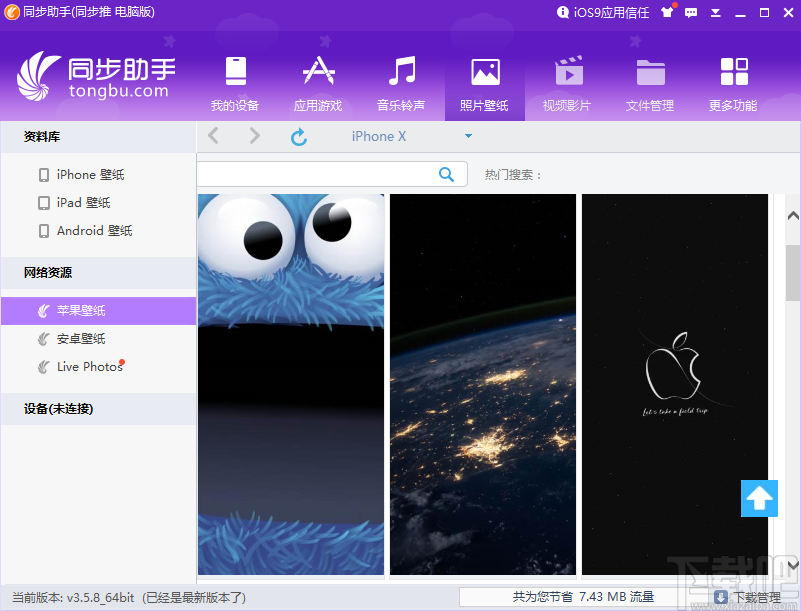Image resolution: width=801 pixels, height=611 pixels.
Task: Click the blue scroll-to-top button
Action: pyautogui.click(x=759, y=498)
